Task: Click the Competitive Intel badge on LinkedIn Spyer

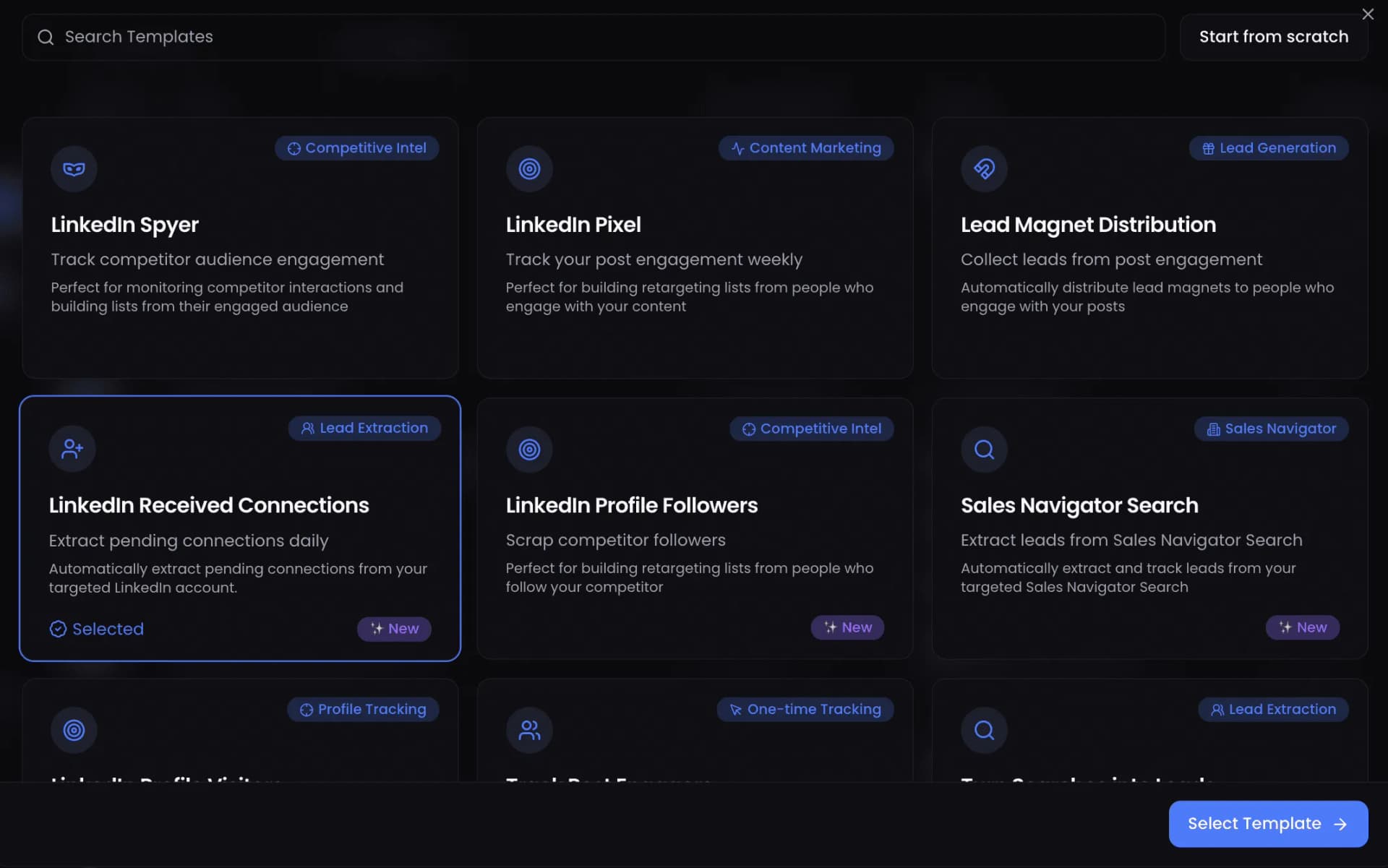Action: pyautogui.click(x=356, y=147)
